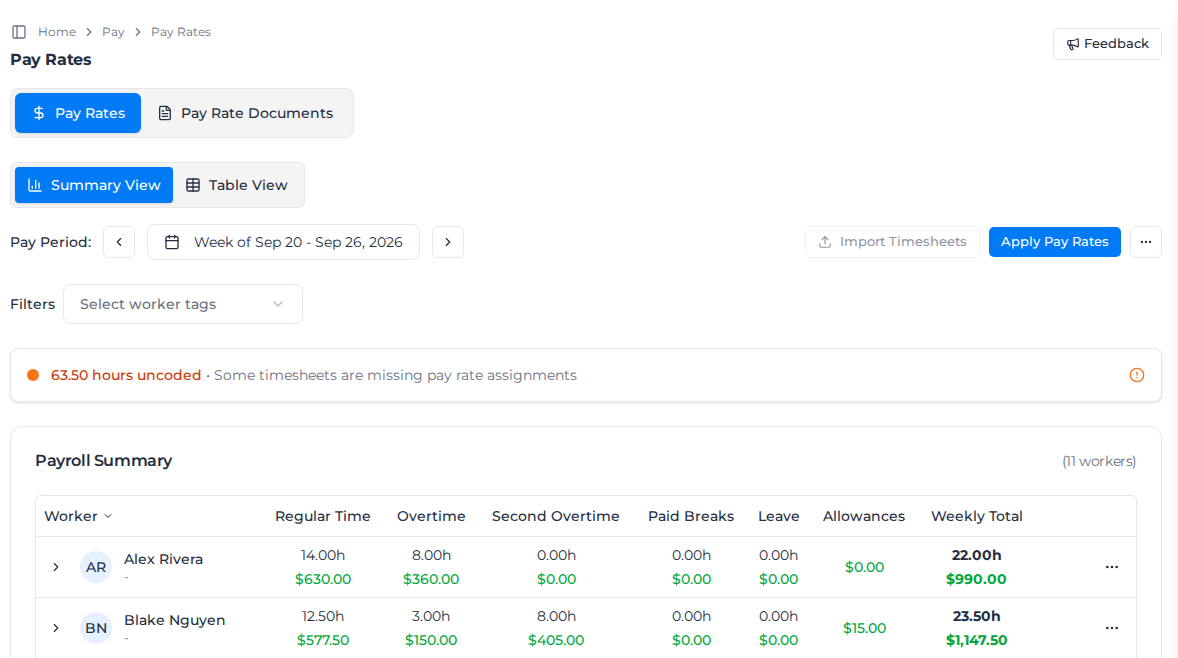The width and height of the screenshot is (1178, 658).
Task: Click Blake Nguyen name
Action: (x=174, y=620)
